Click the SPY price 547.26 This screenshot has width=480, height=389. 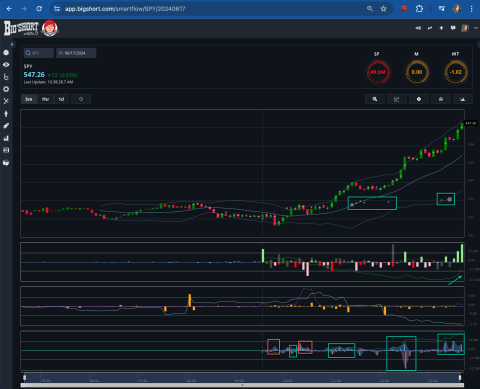coord(34,74)
